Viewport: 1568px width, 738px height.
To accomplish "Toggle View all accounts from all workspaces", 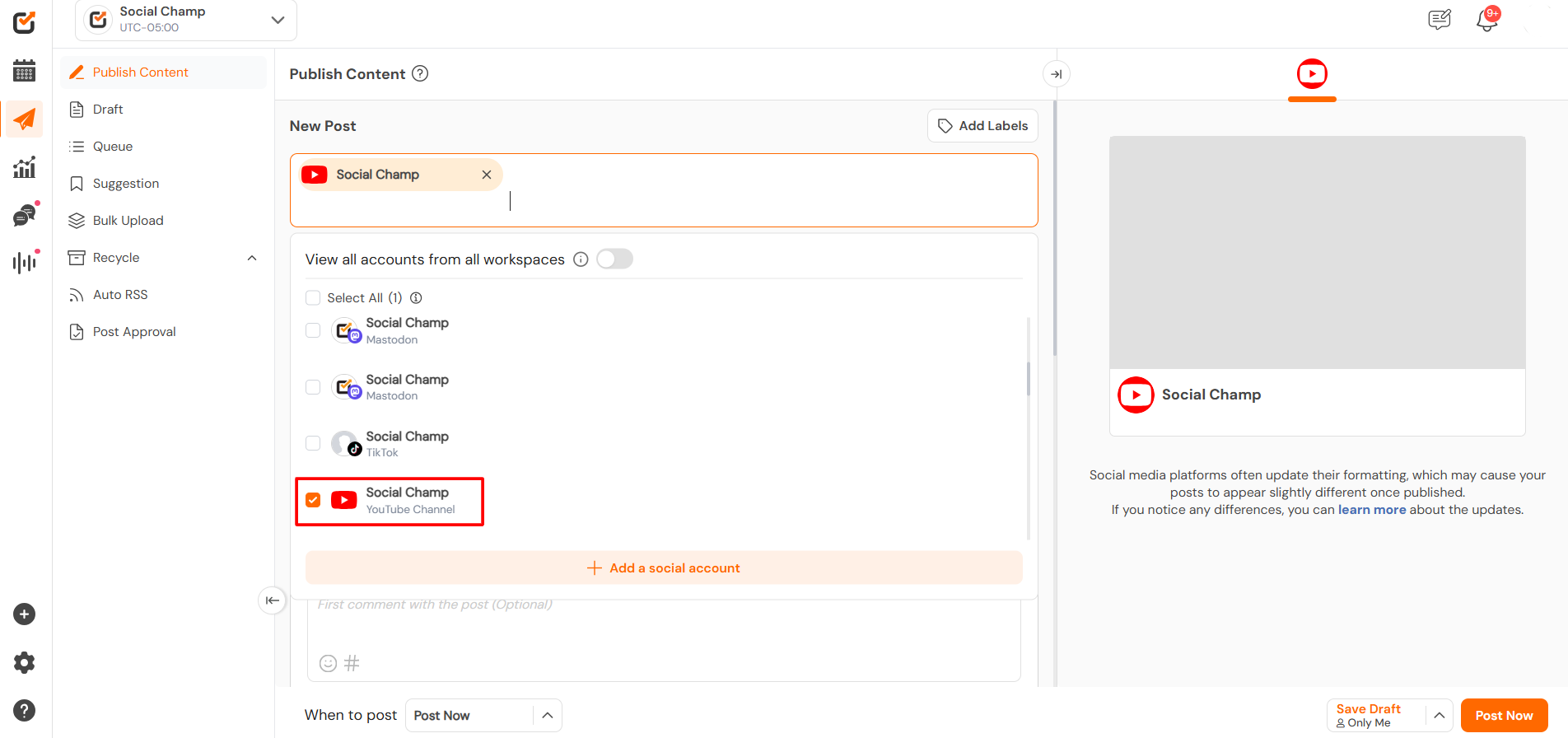I will [614, 259].
